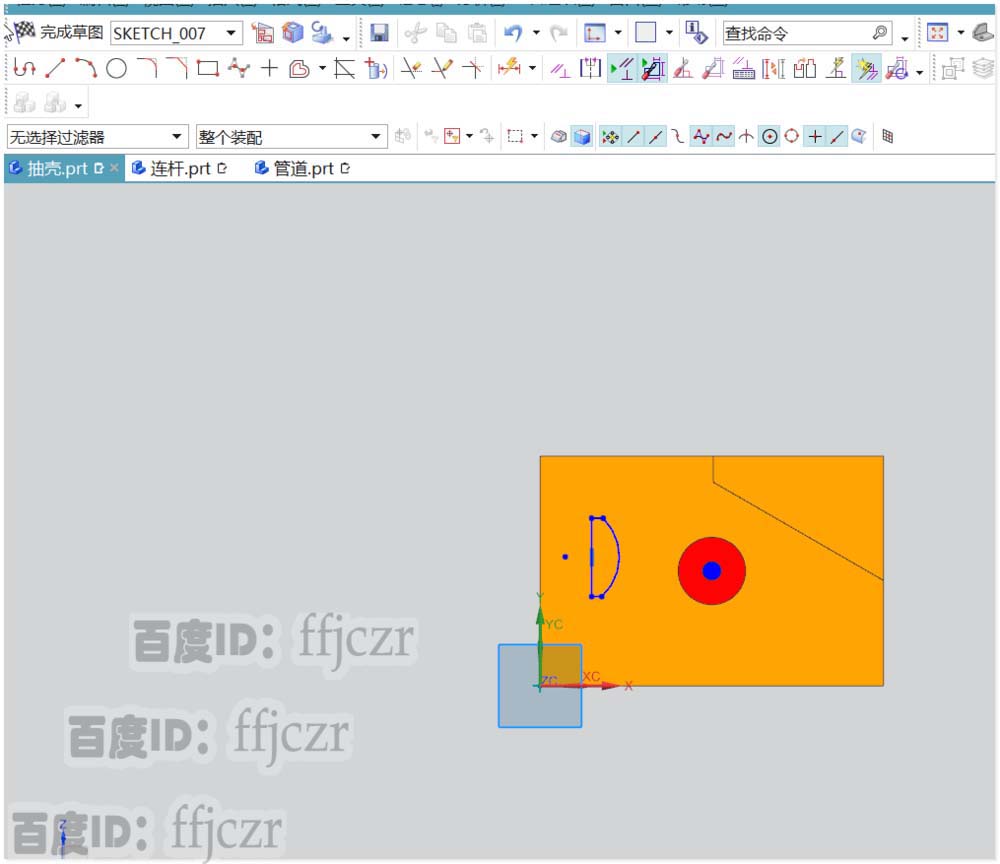Toggle Quadrant Point snap
This screenshot has height=864, width=1000.
(791, 136)
